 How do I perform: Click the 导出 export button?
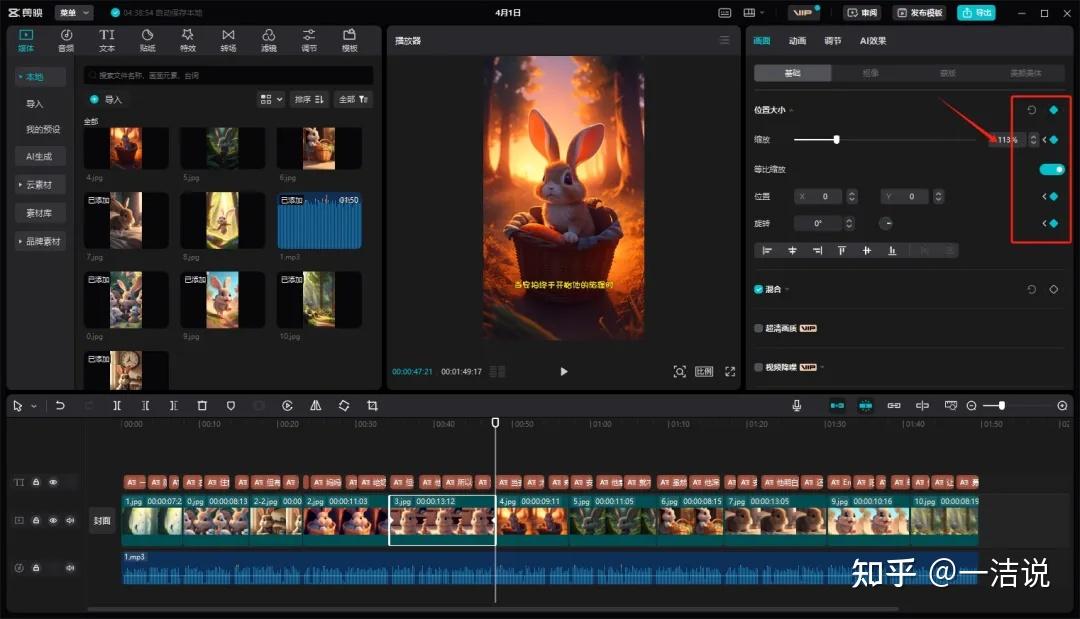click(x=976, y=13)
